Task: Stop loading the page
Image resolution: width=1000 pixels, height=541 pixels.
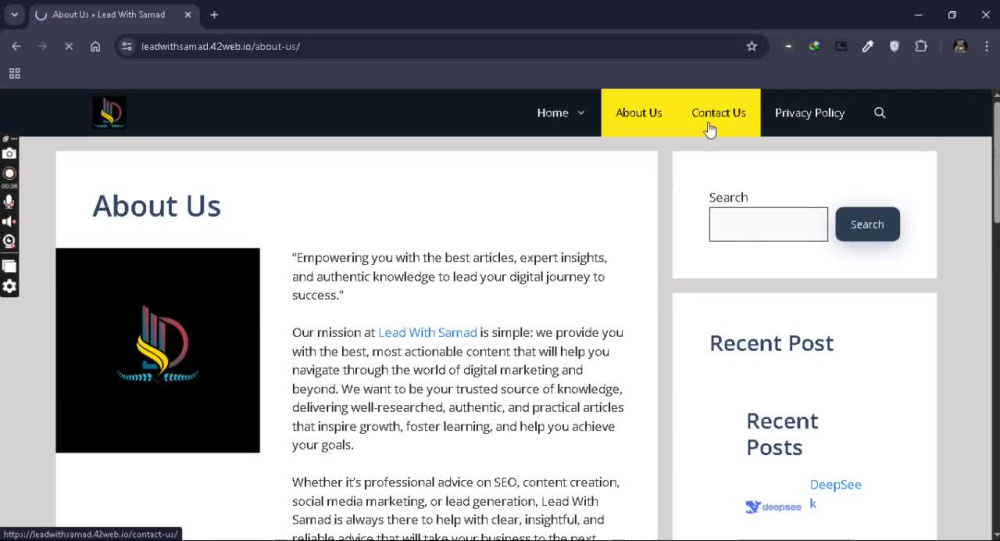Action: (x=68, y=46)
